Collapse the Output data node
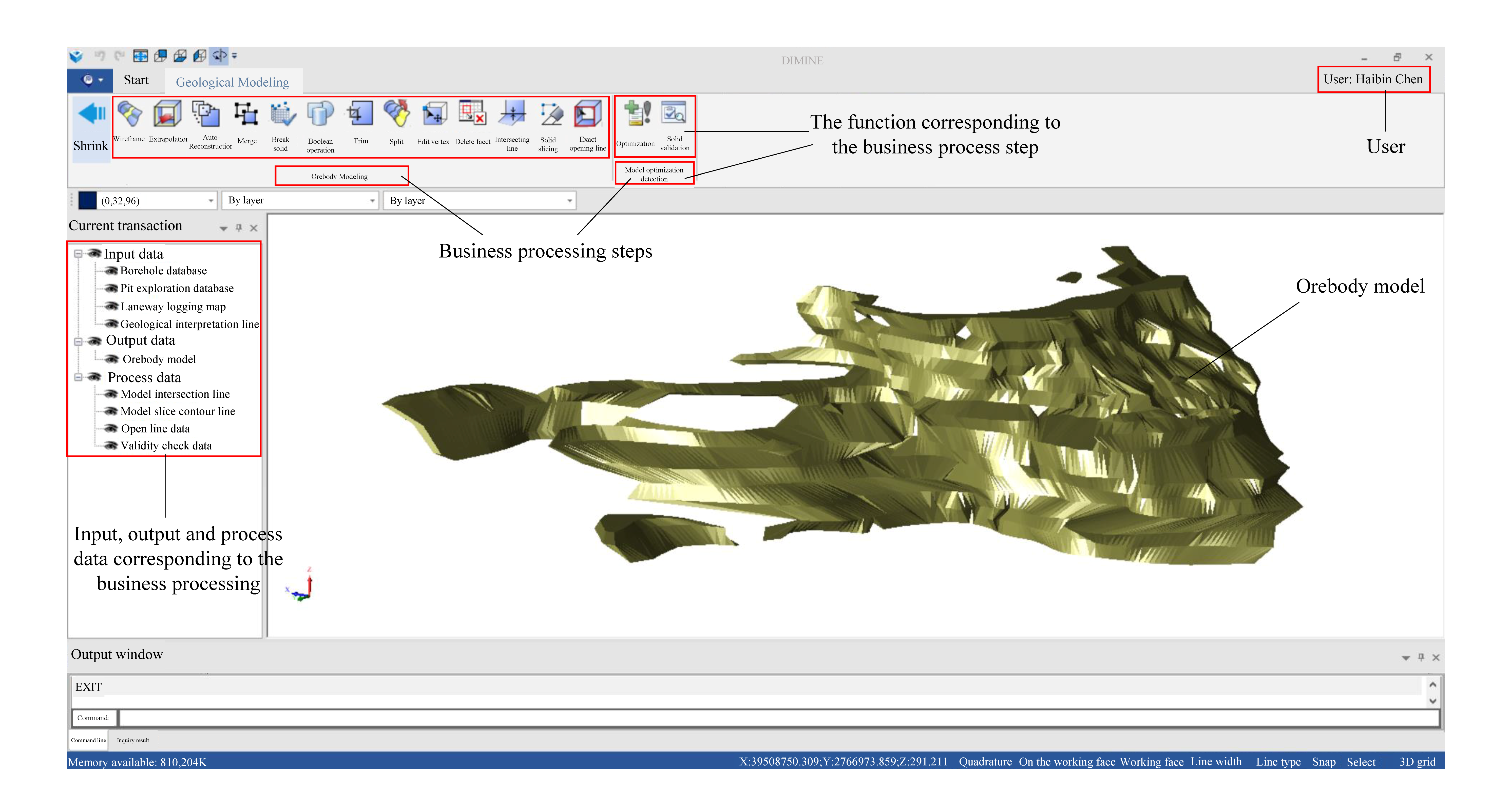Viewport: 1512px width, 798px height. coord(78,341)
